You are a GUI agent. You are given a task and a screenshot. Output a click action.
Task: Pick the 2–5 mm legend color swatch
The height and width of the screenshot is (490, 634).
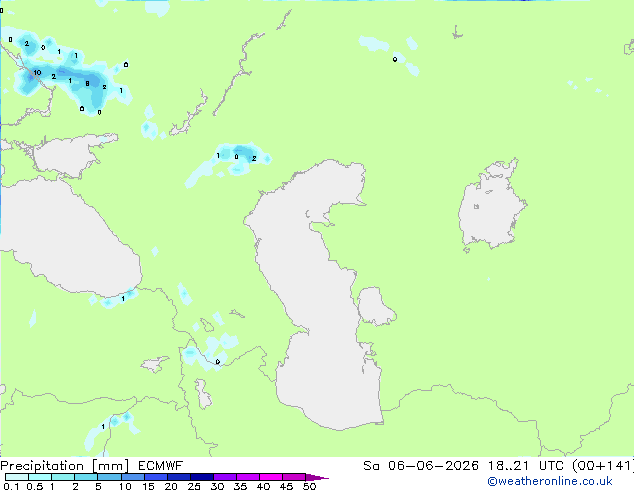(x=86, y=477)
